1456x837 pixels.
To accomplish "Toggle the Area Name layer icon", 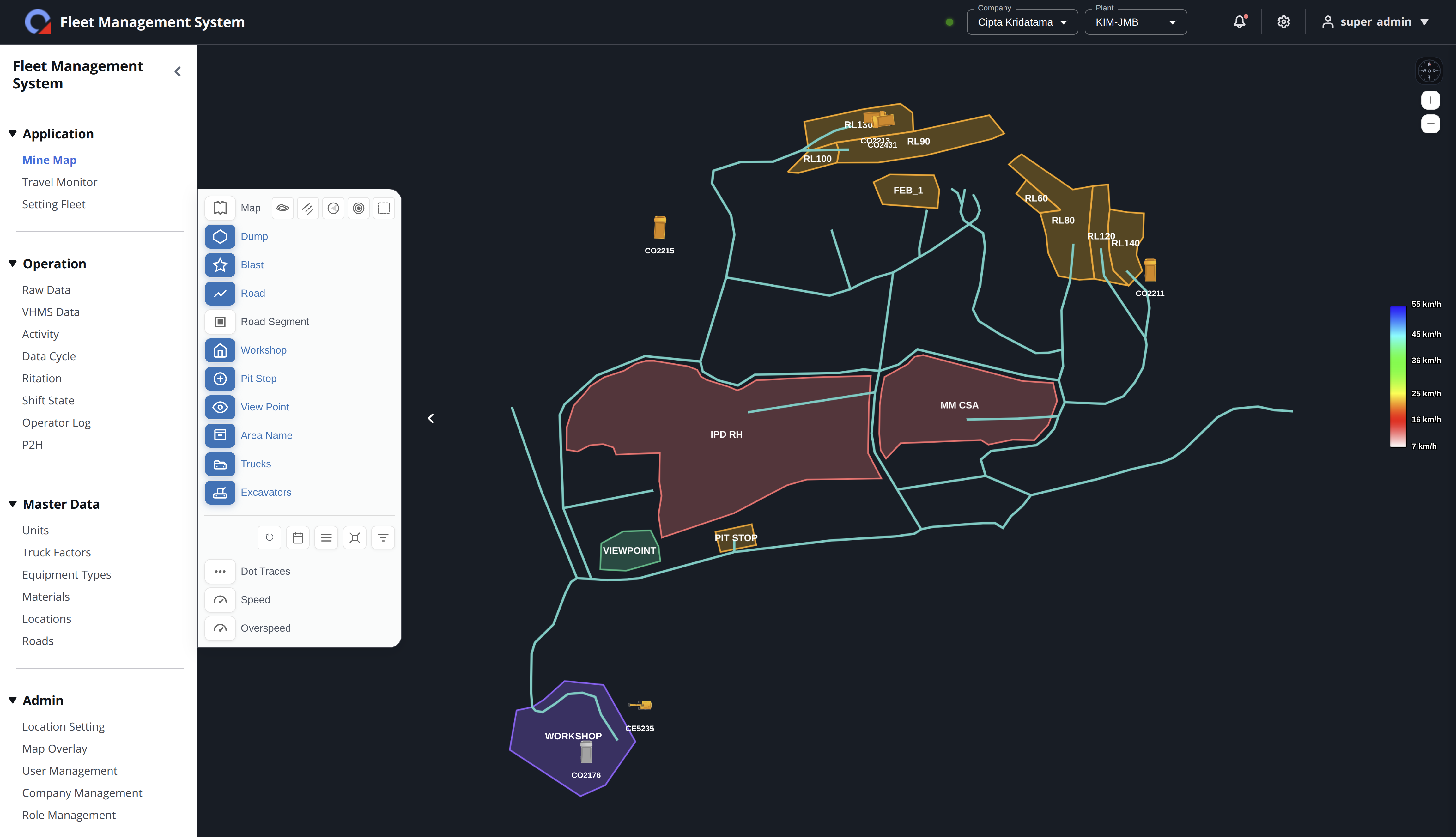I will coord(220,435).
